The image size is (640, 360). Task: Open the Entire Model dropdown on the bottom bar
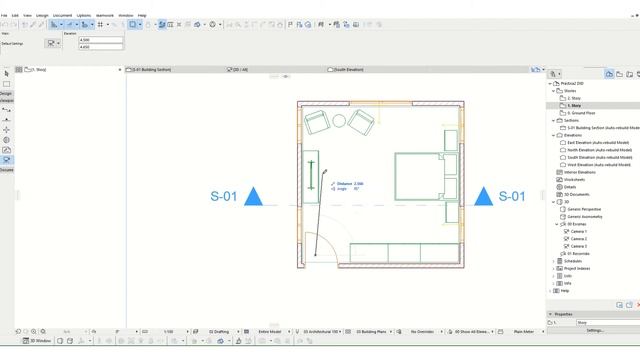(270, 332)
